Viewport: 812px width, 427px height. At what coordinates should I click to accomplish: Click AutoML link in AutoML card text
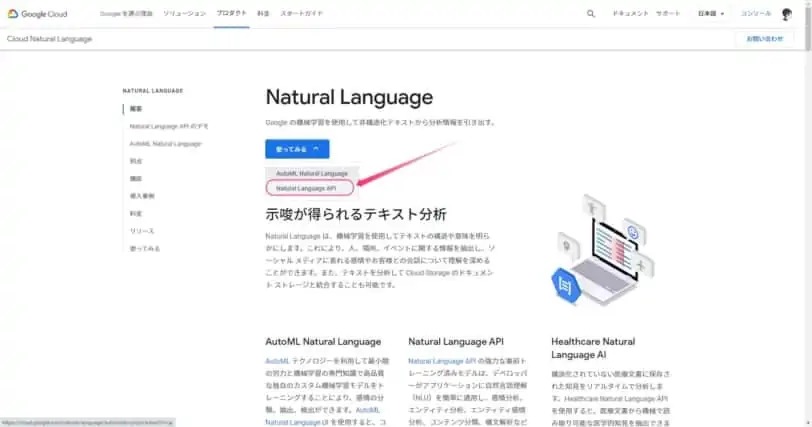277,361
